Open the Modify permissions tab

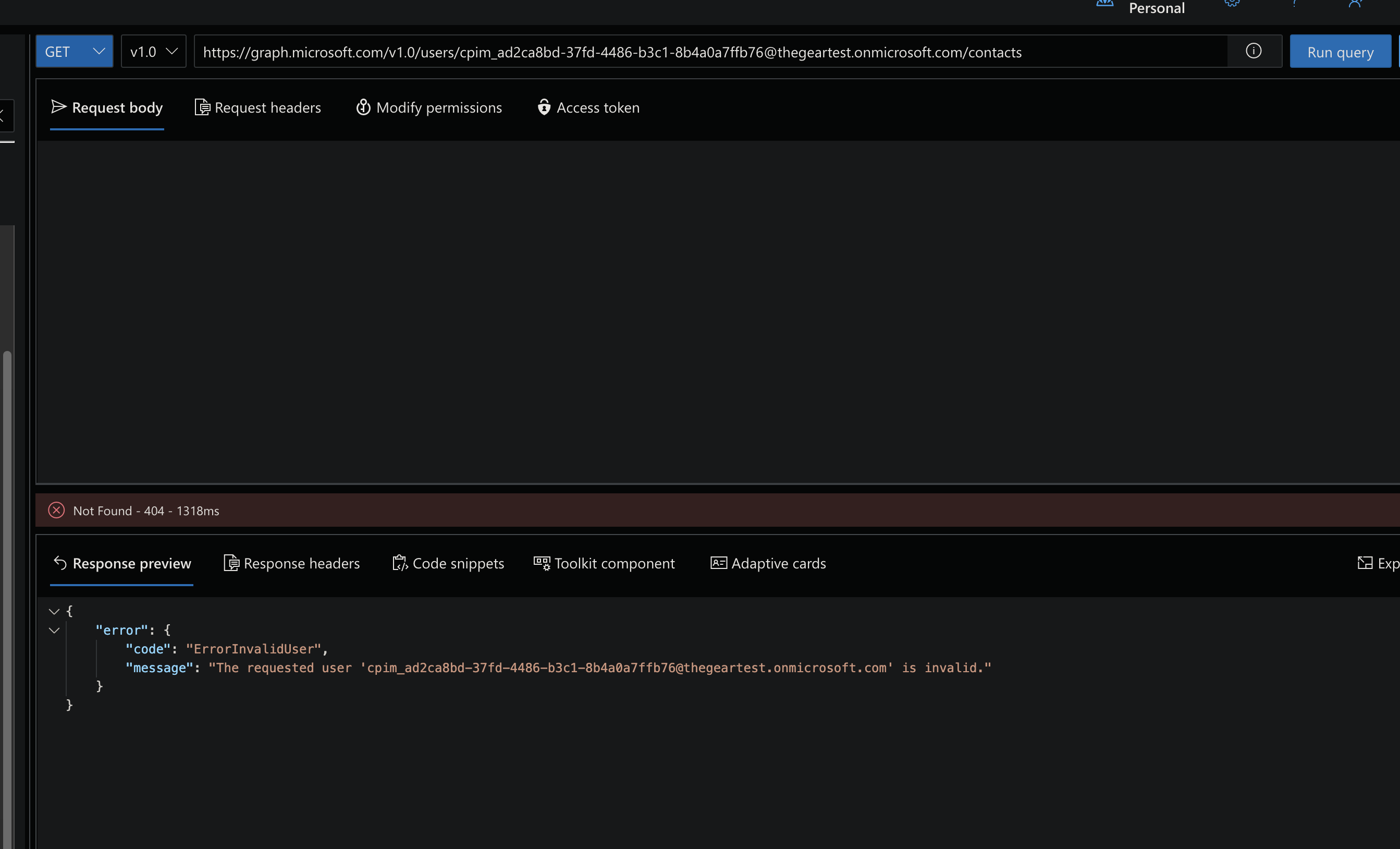pyautogui.click(x=429, y=107)
